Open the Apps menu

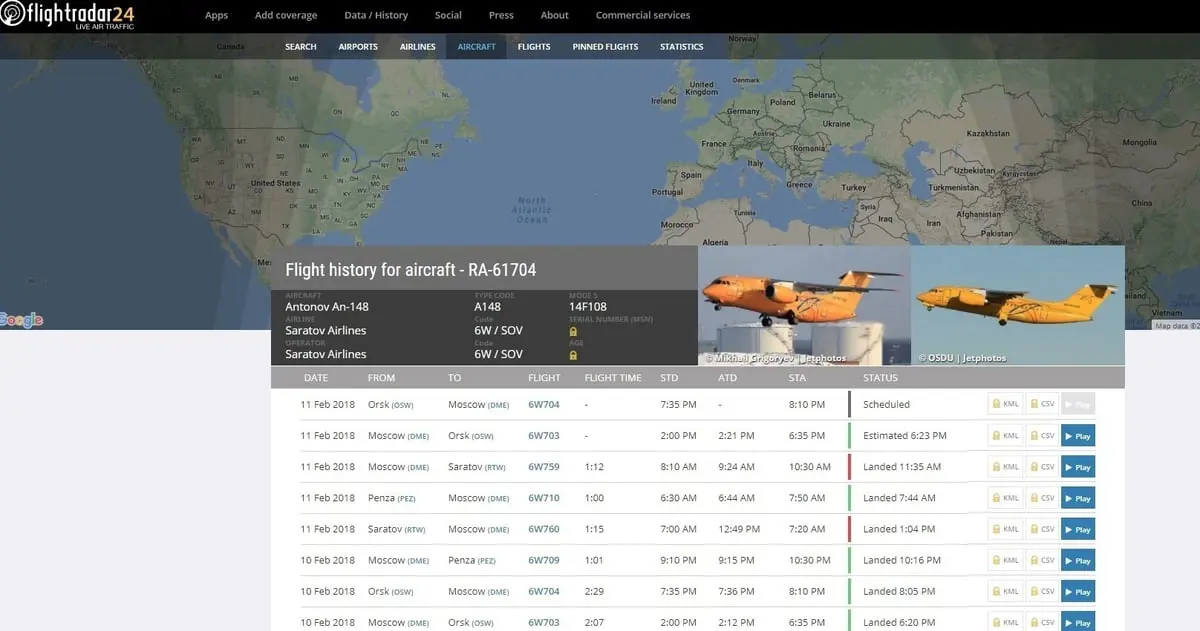coord(216,15)
